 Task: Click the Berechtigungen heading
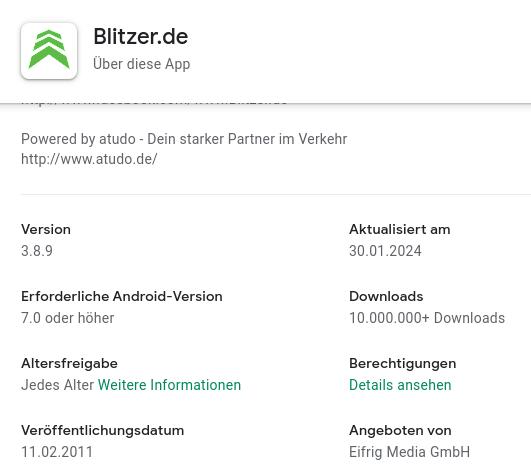[402, 363]
